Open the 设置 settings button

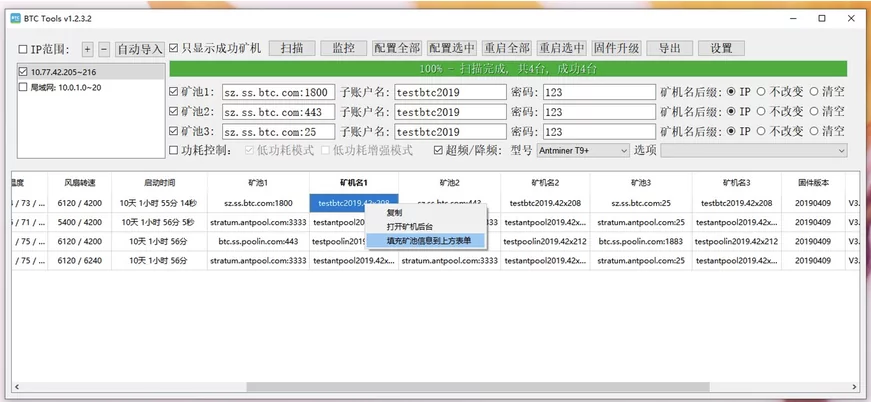(721, 48)
